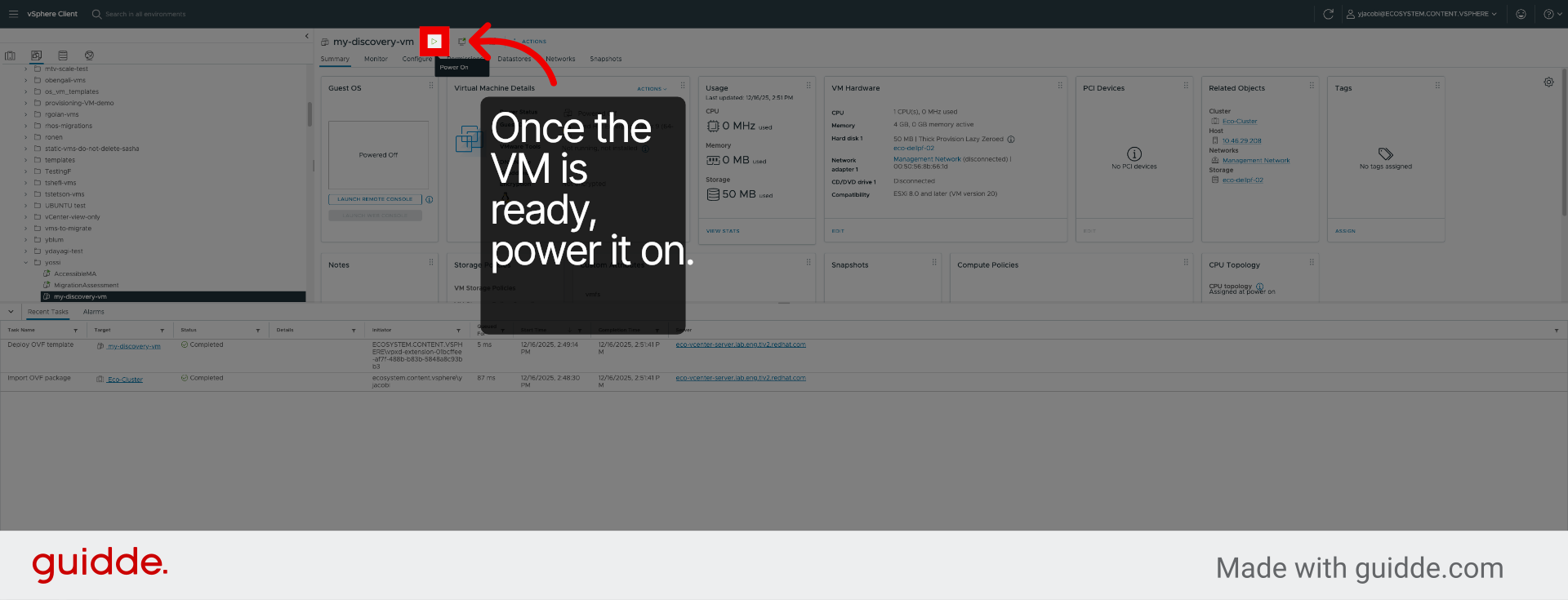1568x600 pixels.
Task: Open the Datastores tab
Action: (514, 59)
